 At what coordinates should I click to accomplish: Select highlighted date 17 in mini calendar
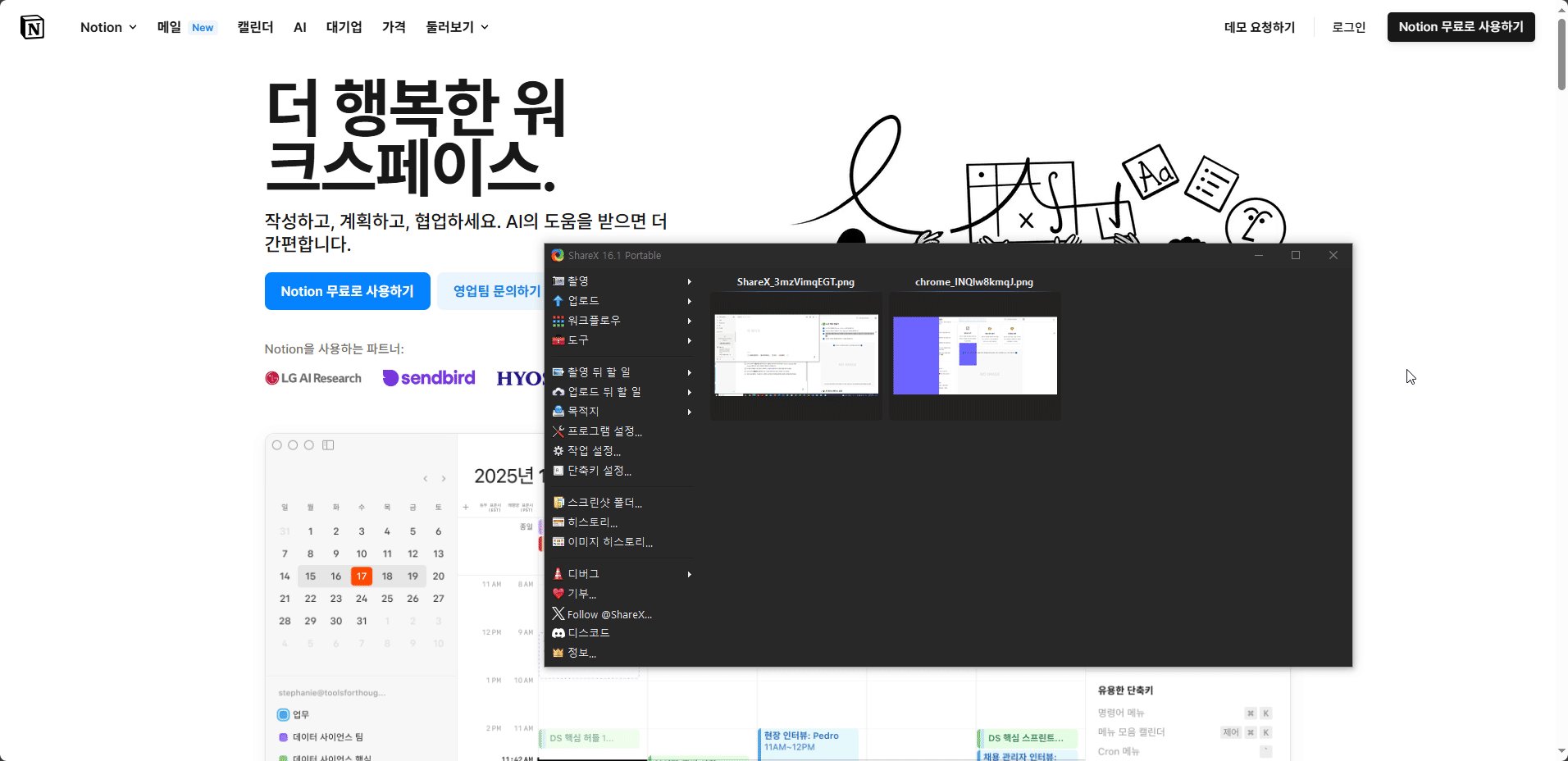tap(362, 576)
